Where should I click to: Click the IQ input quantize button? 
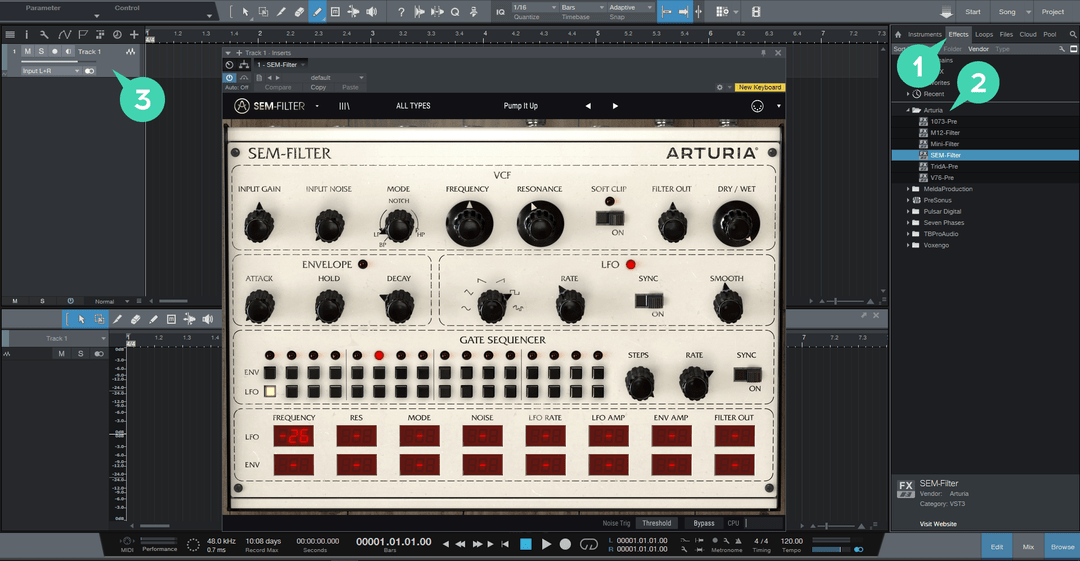click(x=500, y=12)
